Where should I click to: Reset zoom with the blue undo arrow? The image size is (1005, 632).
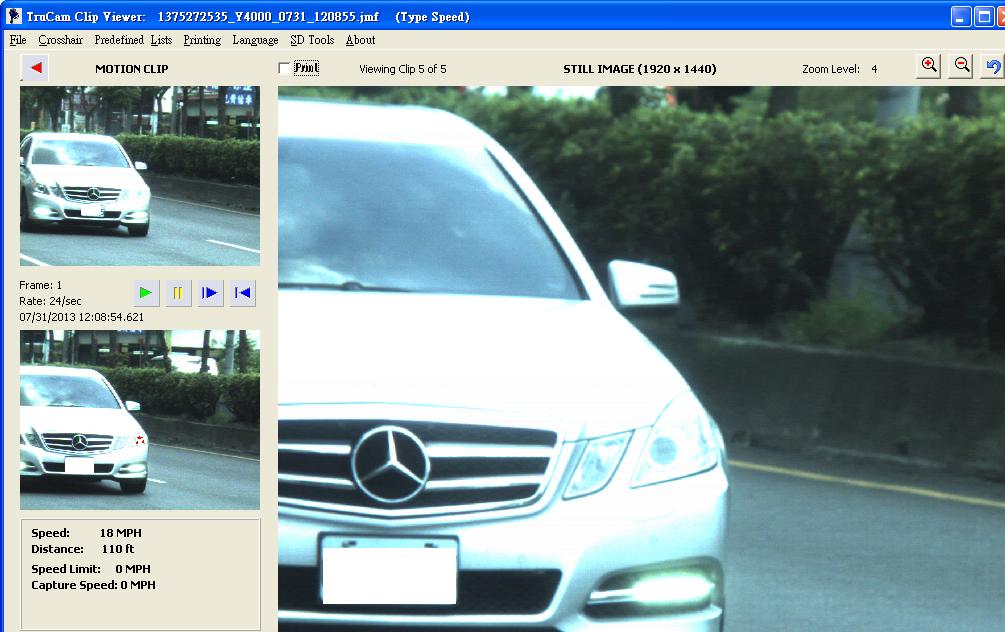pos(992,66)
